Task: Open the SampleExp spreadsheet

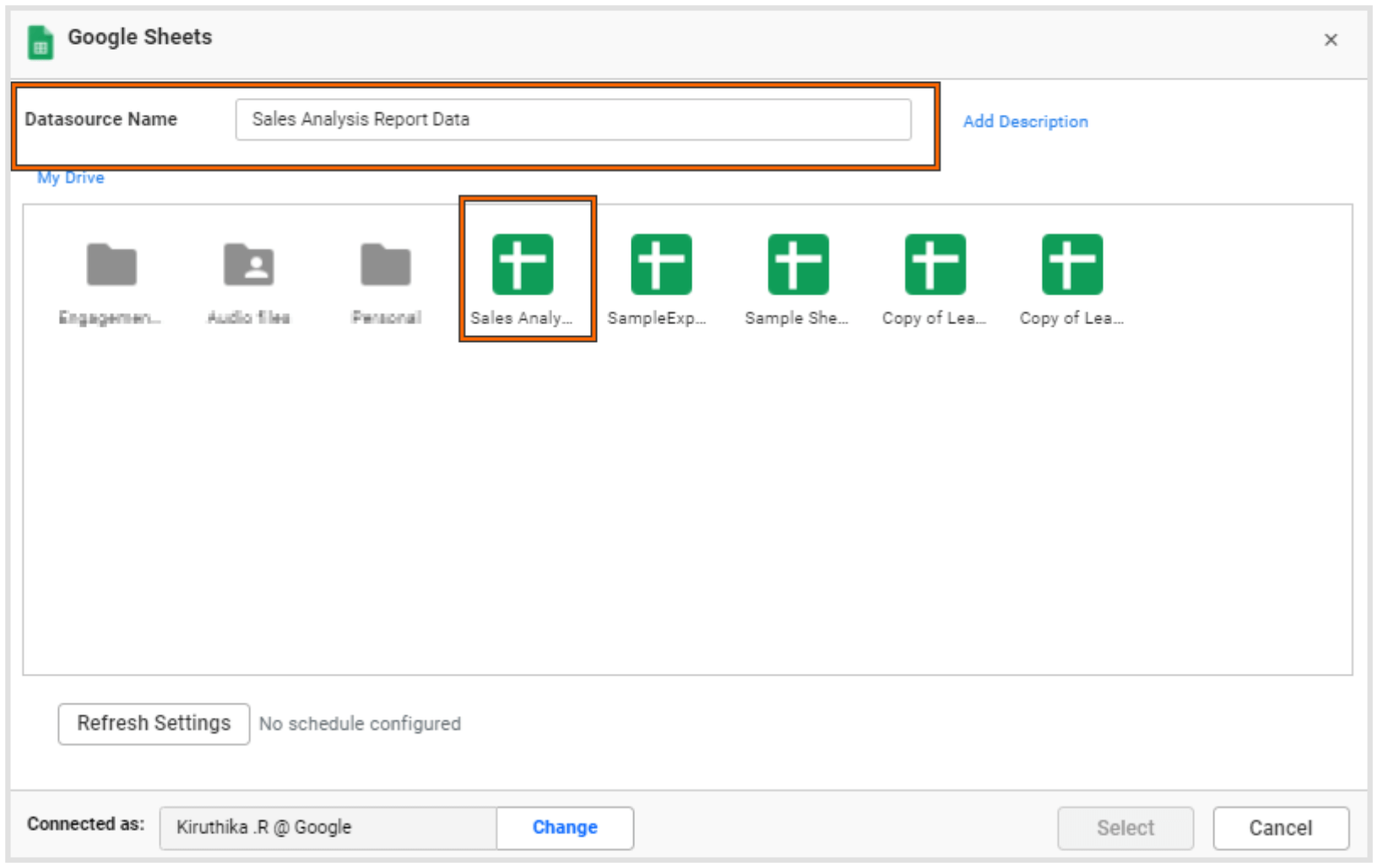Action: coord(662,263)
